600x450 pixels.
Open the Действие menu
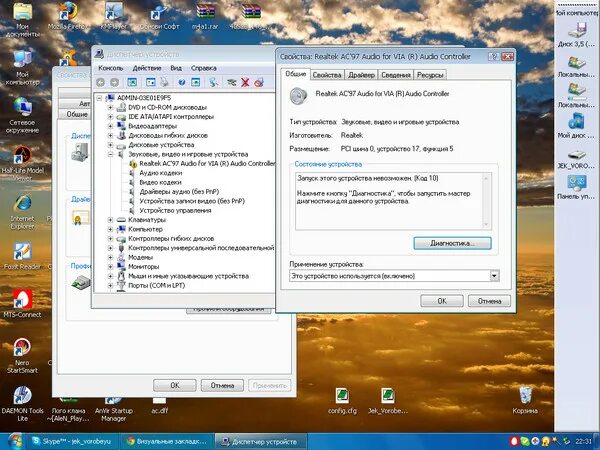coord(147,68)
